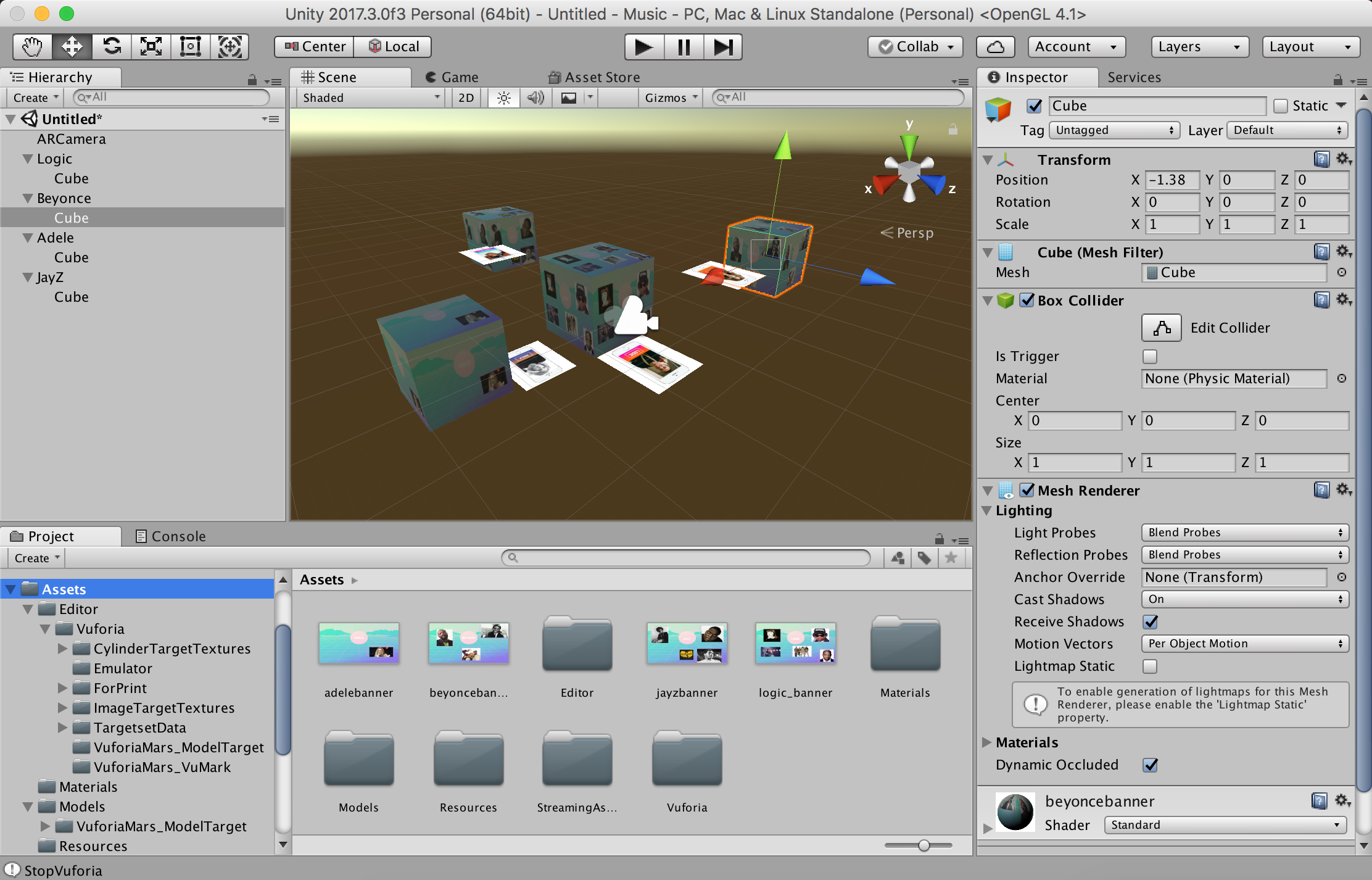This screenshot has width=1372, height=880.
Task: Toggle scene effects image icon
Action: click(568, 98)
